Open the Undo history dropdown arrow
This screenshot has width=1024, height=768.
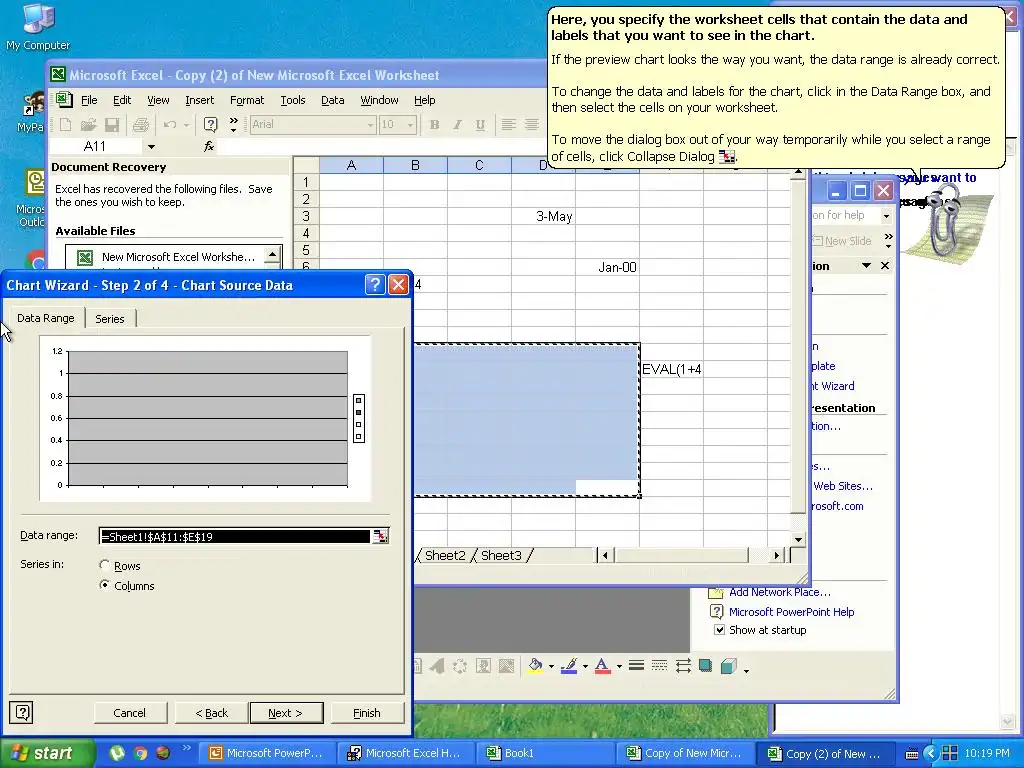click(186, 124)
